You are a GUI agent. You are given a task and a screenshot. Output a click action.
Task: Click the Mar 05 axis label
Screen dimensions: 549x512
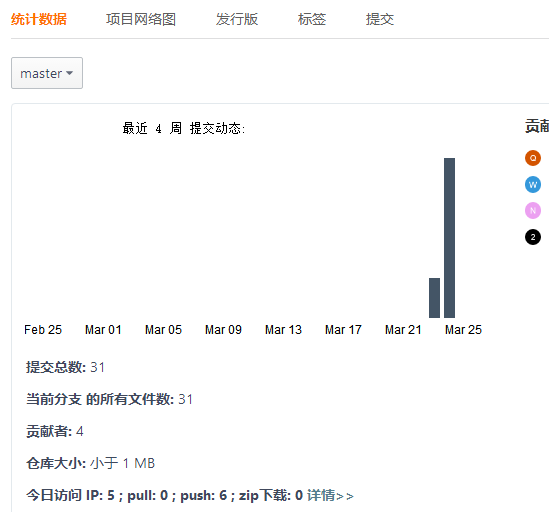163,330
